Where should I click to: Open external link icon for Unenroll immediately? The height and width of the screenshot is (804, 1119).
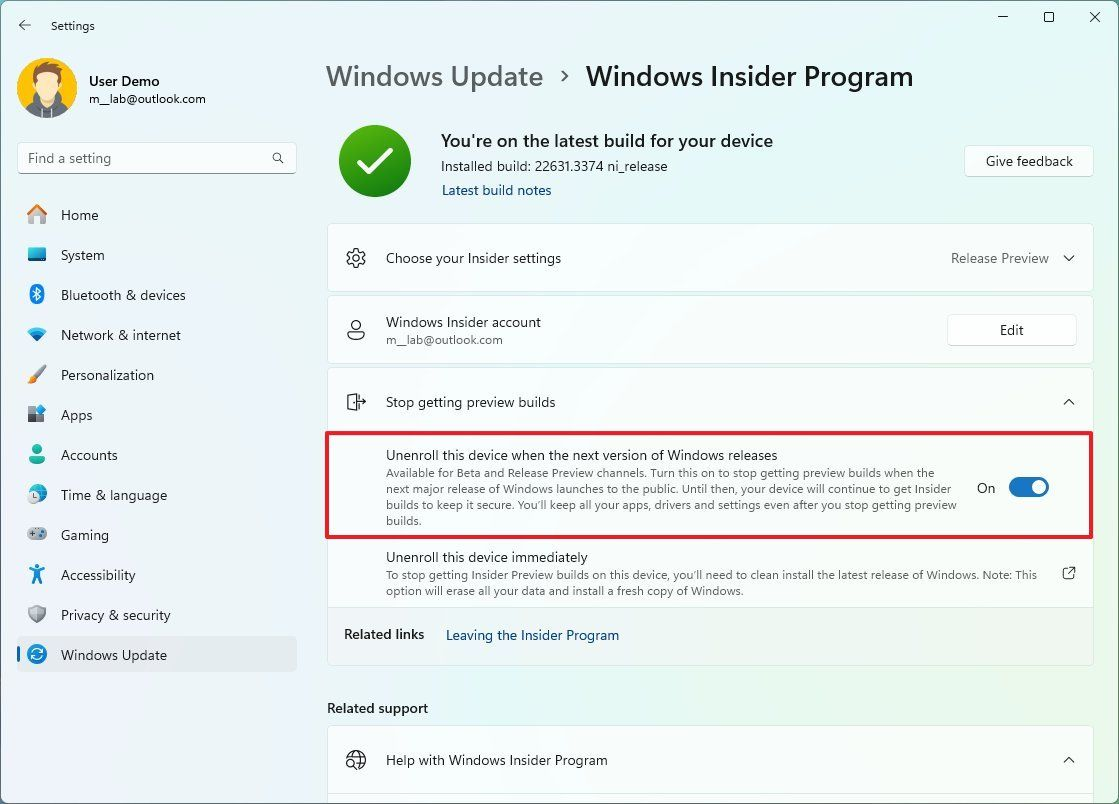tap(1068, 574)
